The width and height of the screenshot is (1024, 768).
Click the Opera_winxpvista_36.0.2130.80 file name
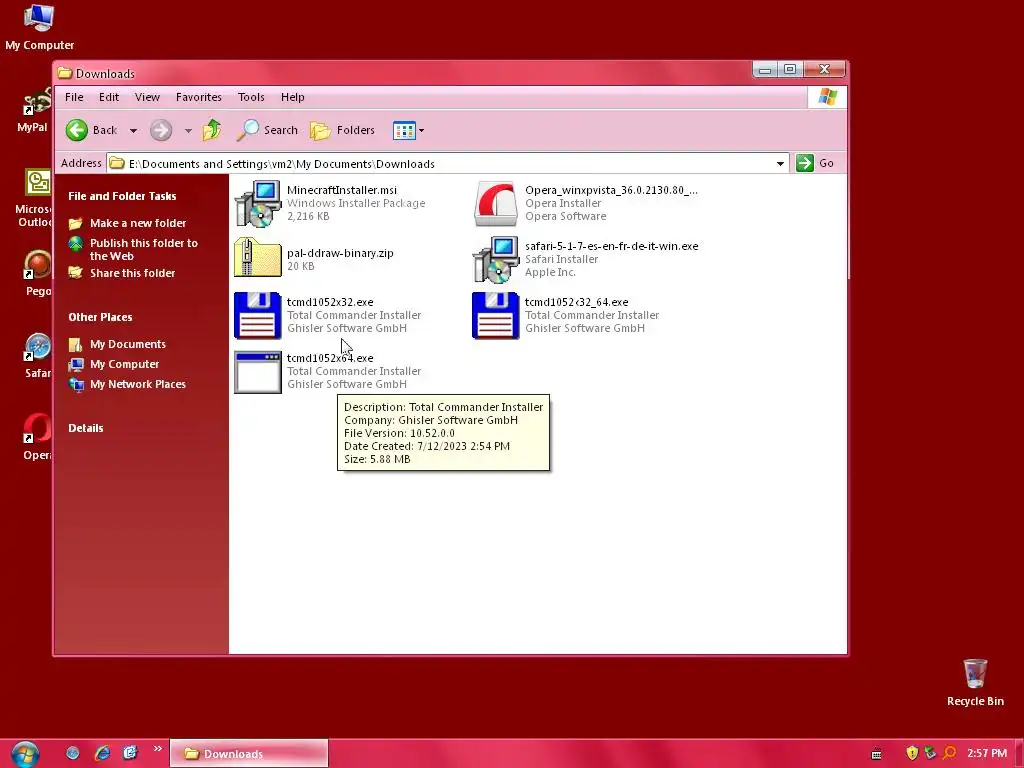pos(611,190)
